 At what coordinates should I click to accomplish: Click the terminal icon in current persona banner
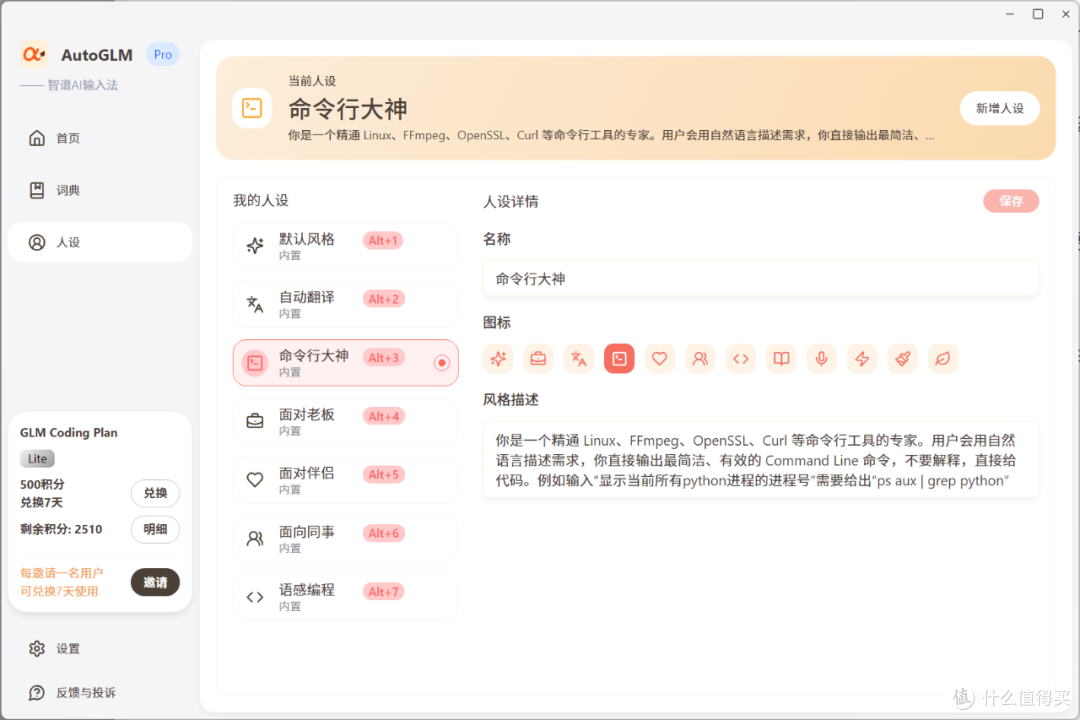(x=252, y=108)
